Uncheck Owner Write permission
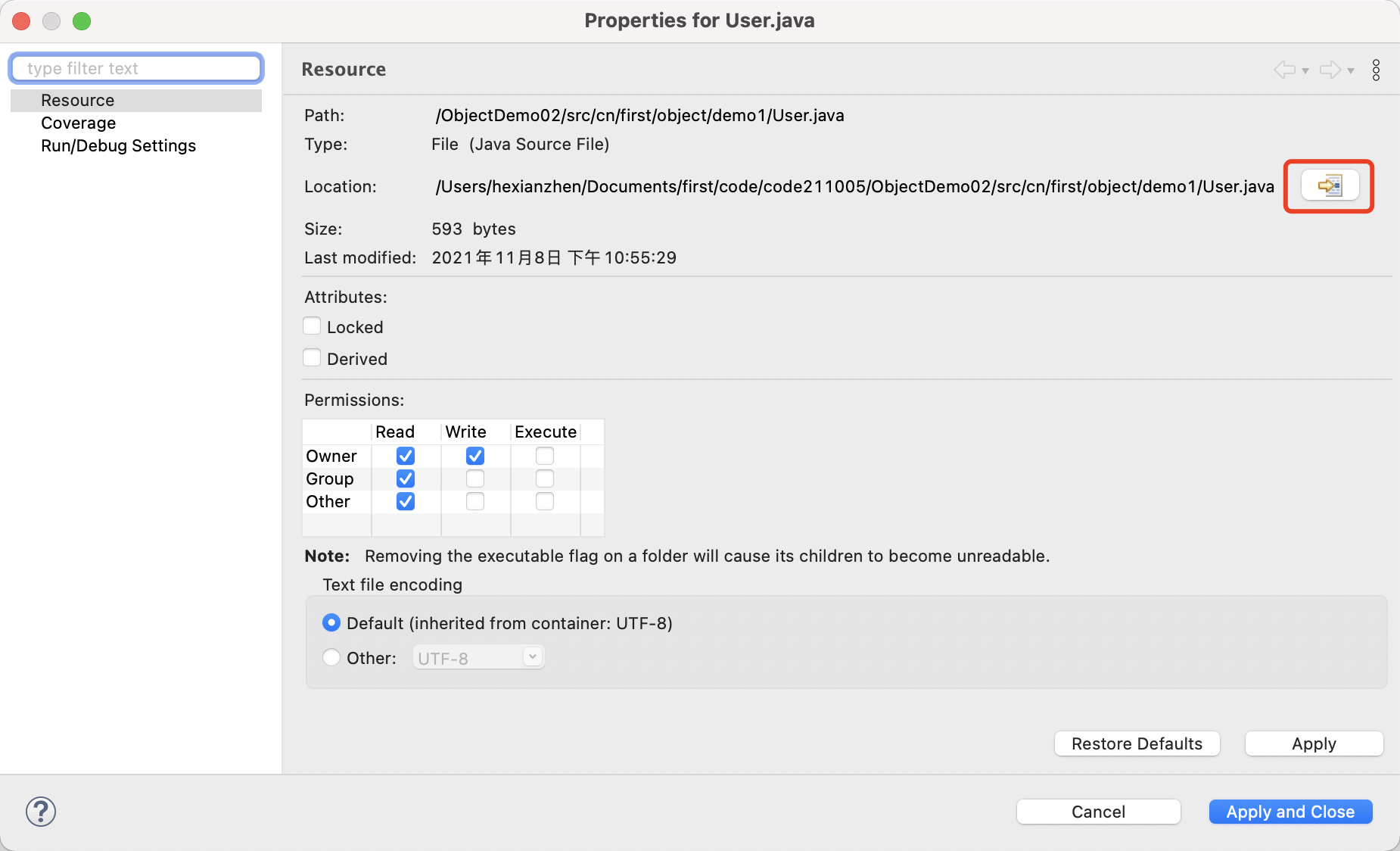Viewport: 1400px width, 851px height. 475,456
